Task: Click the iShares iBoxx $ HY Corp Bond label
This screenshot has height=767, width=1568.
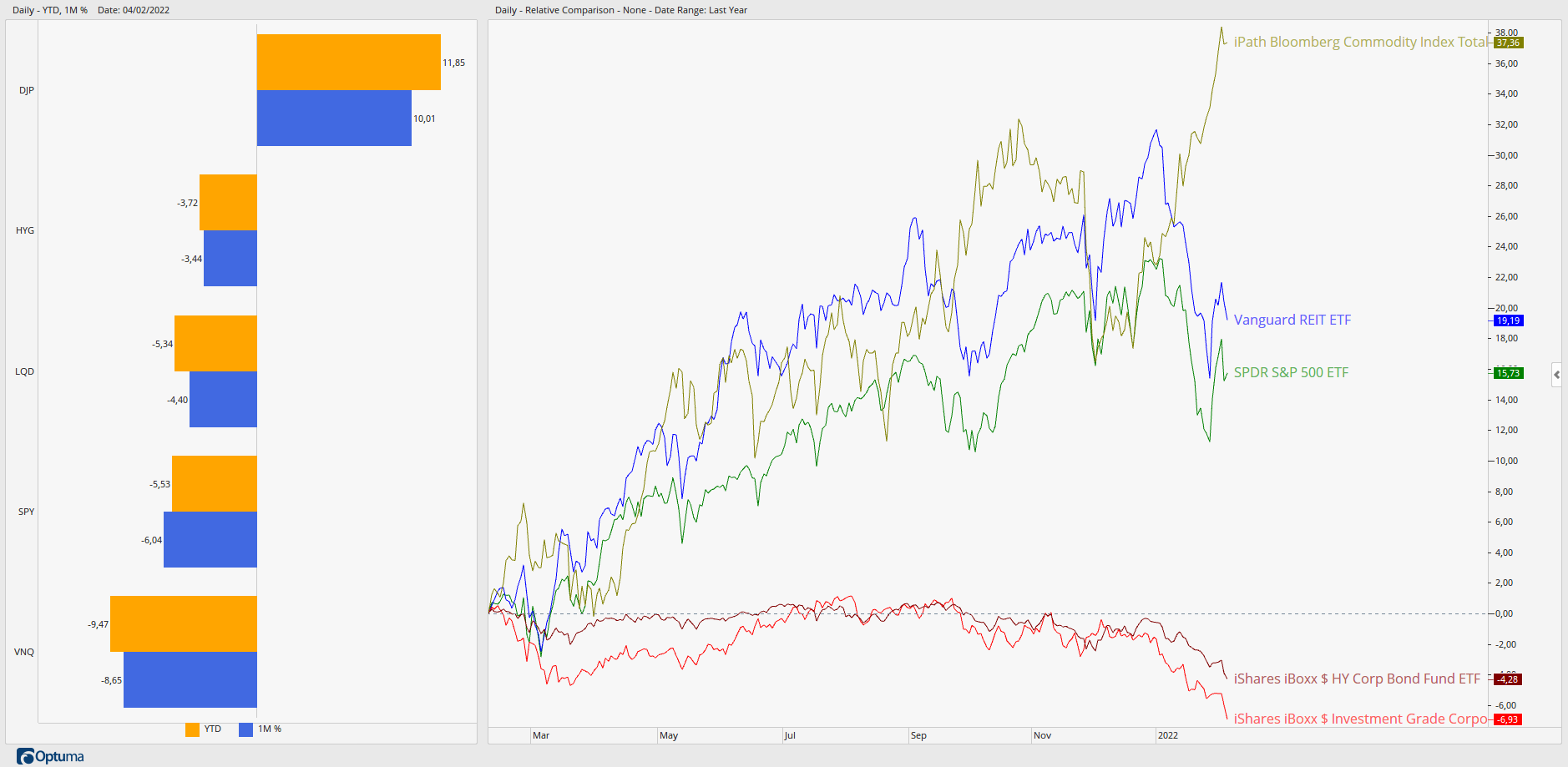Action: pyautogui.click(x=1357, y=679)
